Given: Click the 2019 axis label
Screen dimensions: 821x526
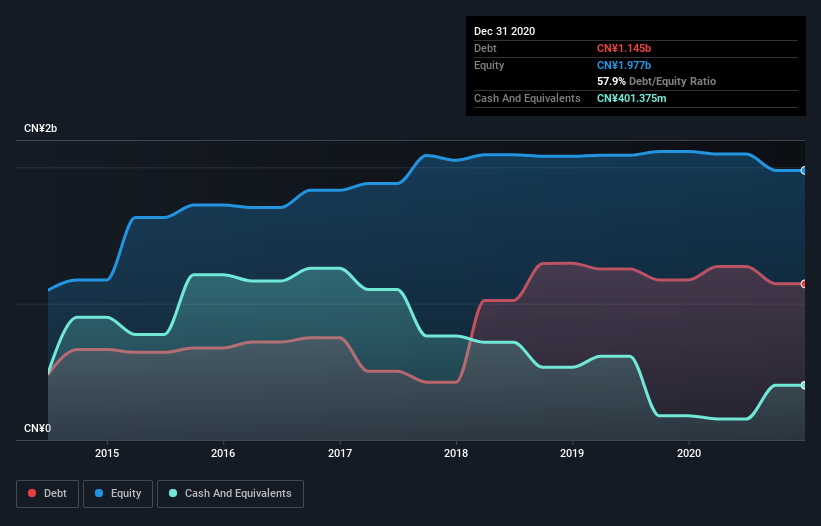Looking at the screenshot, I should 572,453.
